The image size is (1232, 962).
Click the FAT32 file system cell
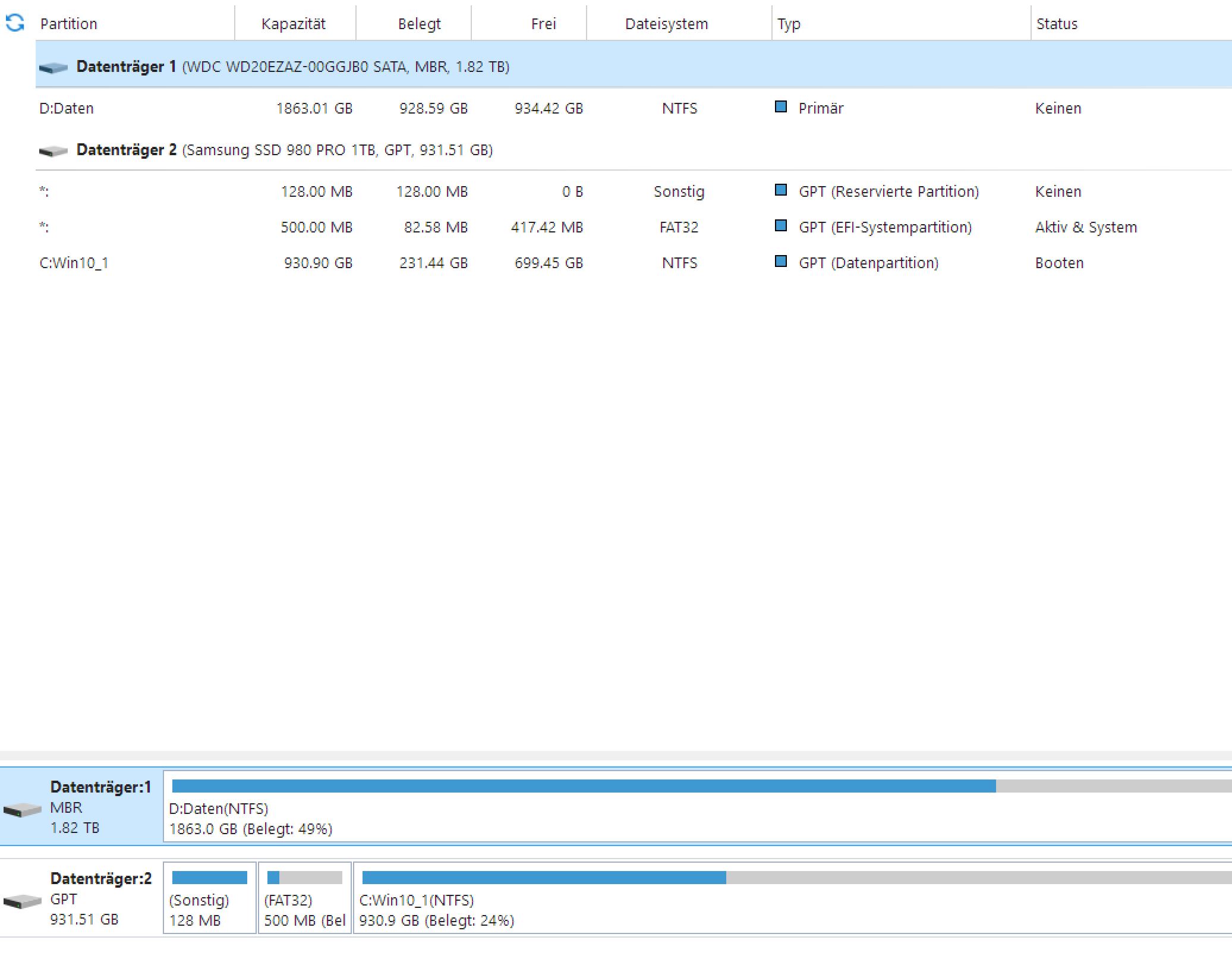[679, 227]
